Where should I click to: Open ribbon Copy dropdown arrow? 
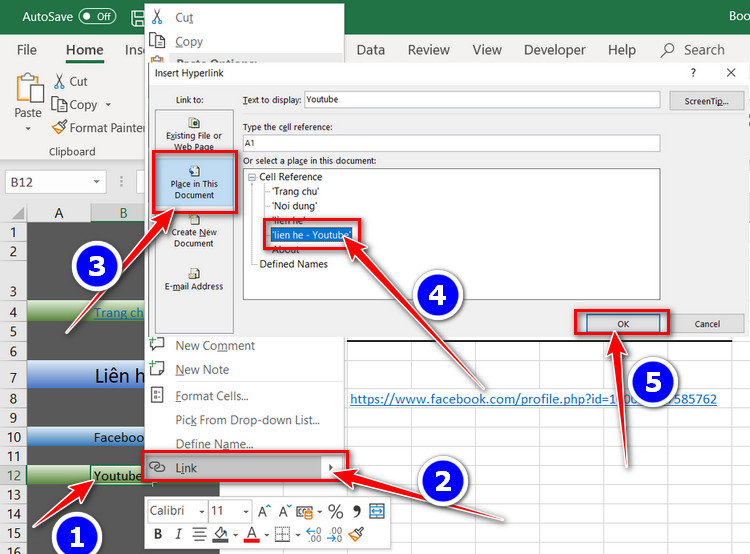(108, 104)
